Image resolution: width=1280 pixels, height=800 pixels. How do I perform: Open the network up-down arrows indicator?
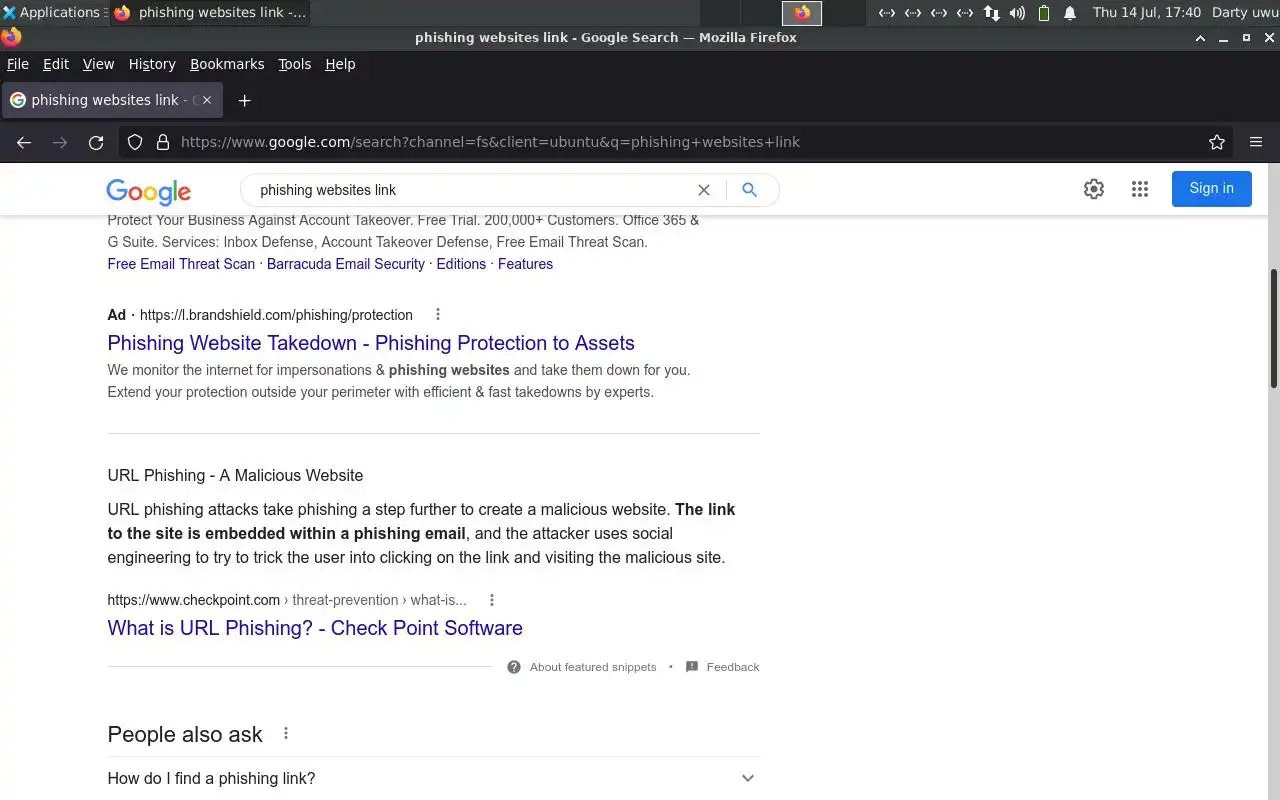[991, 13]
